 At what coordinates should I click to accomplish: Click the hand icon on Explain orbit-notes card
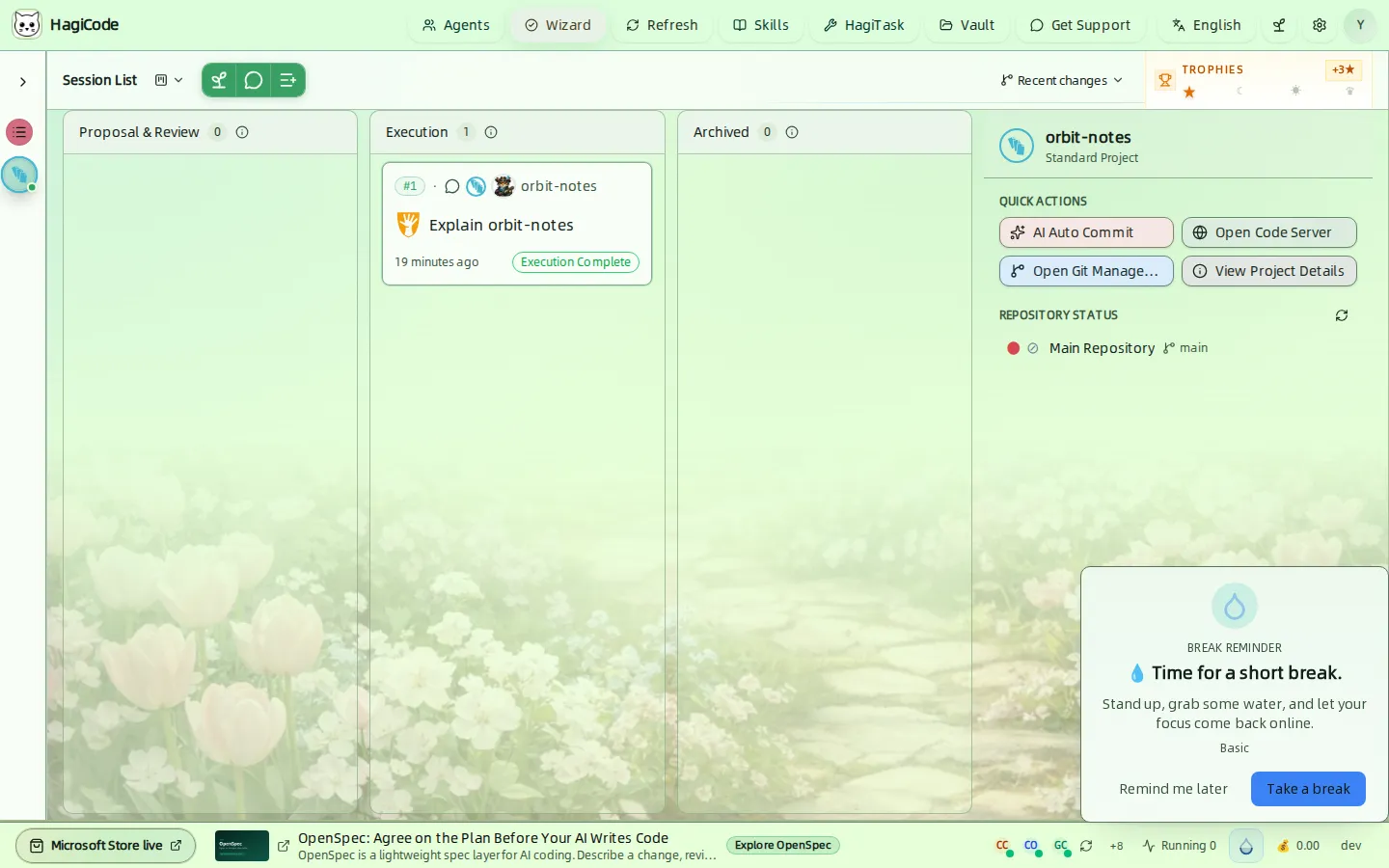[x=408, y=225]
